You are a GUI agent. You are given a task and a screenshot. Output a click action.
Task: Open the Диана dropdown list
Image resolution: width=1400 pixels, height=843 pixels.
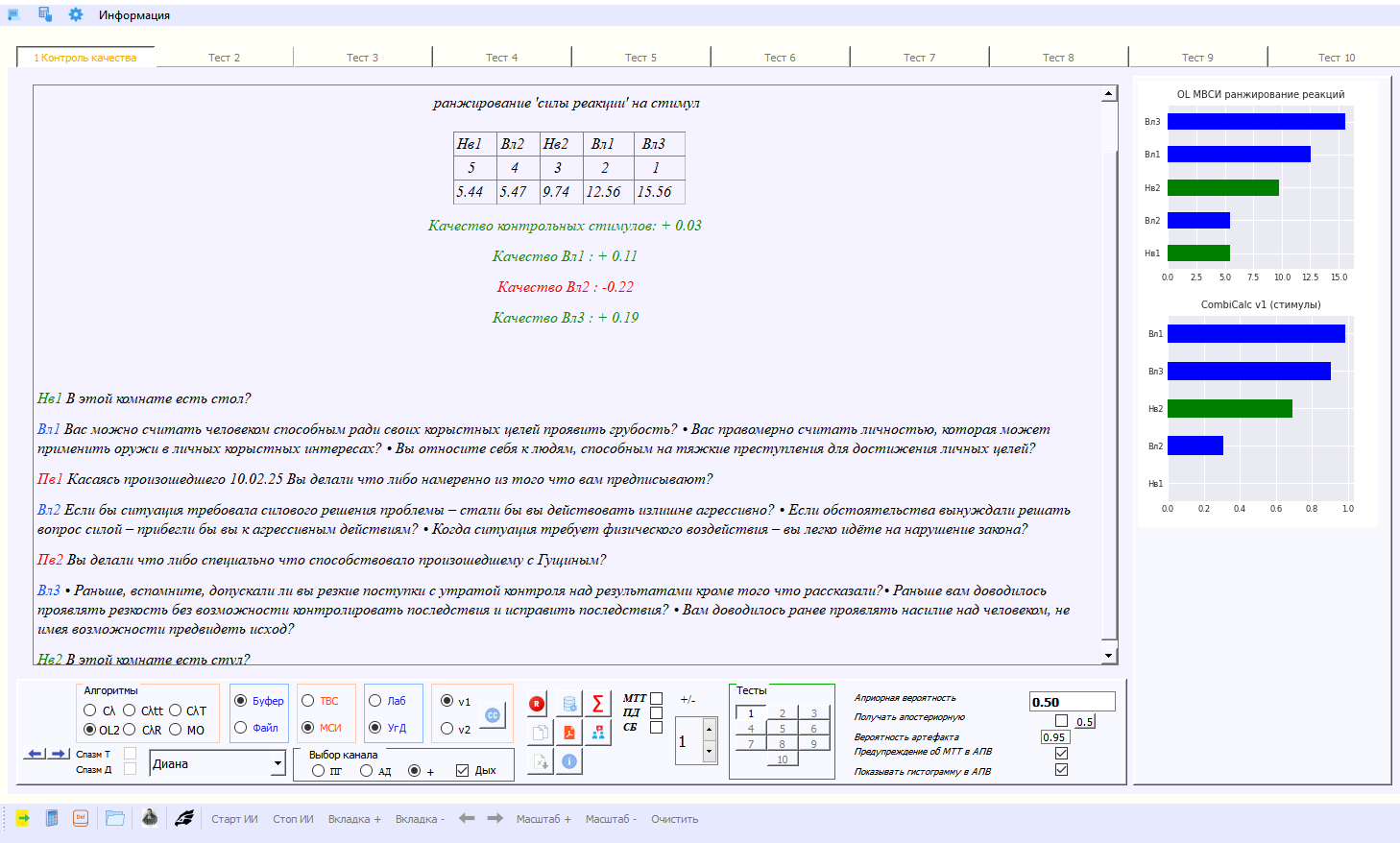tap(278, 764)
